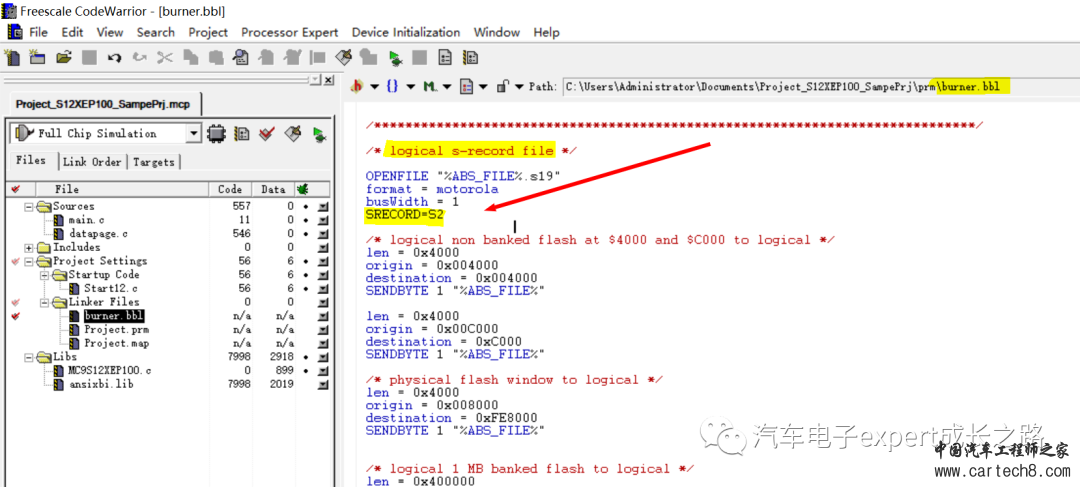Toggle the touch checkmark for Project Settings

[x=16, y=261]
